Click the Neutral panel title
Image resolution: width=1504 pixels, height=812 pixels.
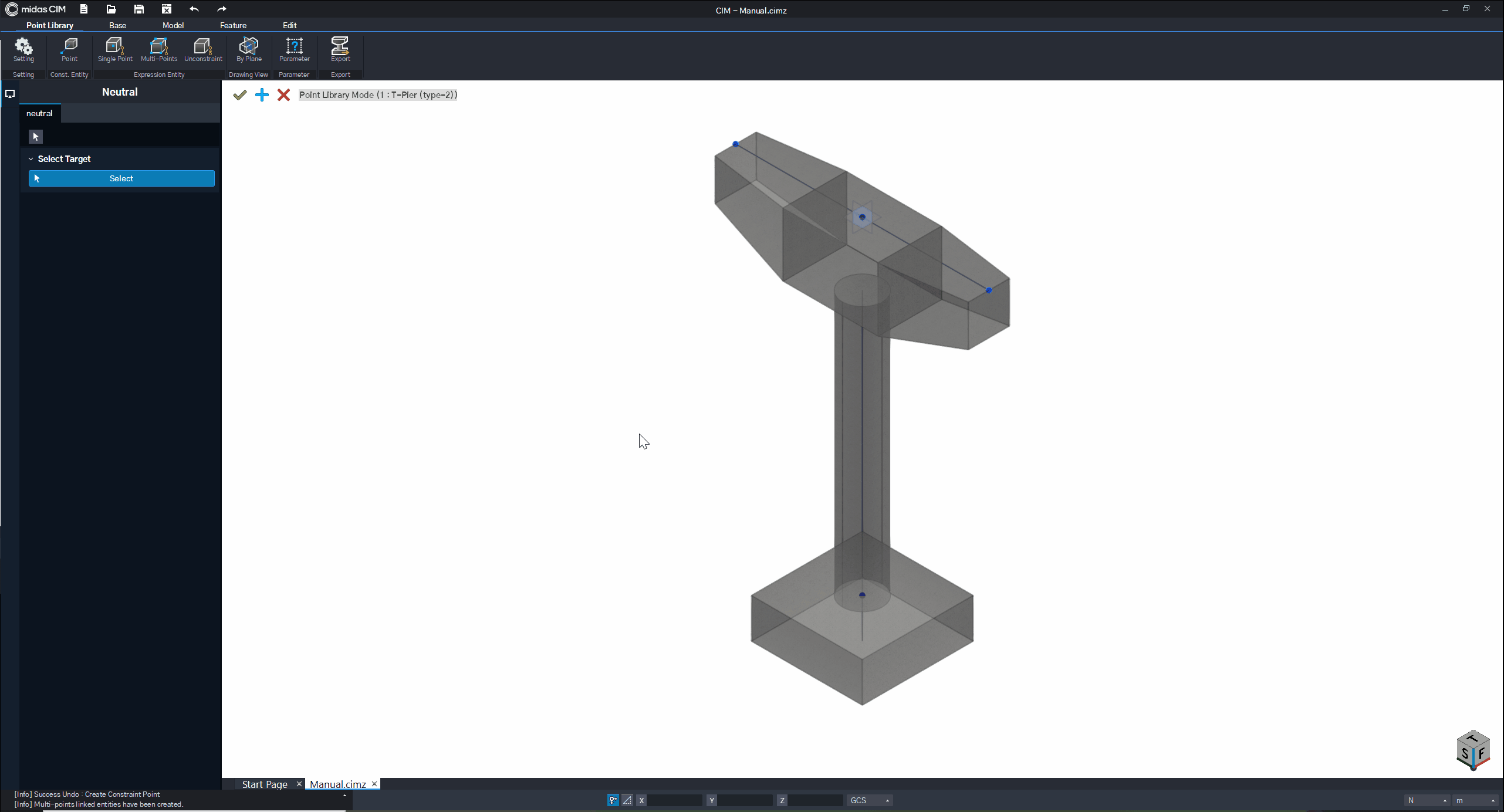point(120,92)
